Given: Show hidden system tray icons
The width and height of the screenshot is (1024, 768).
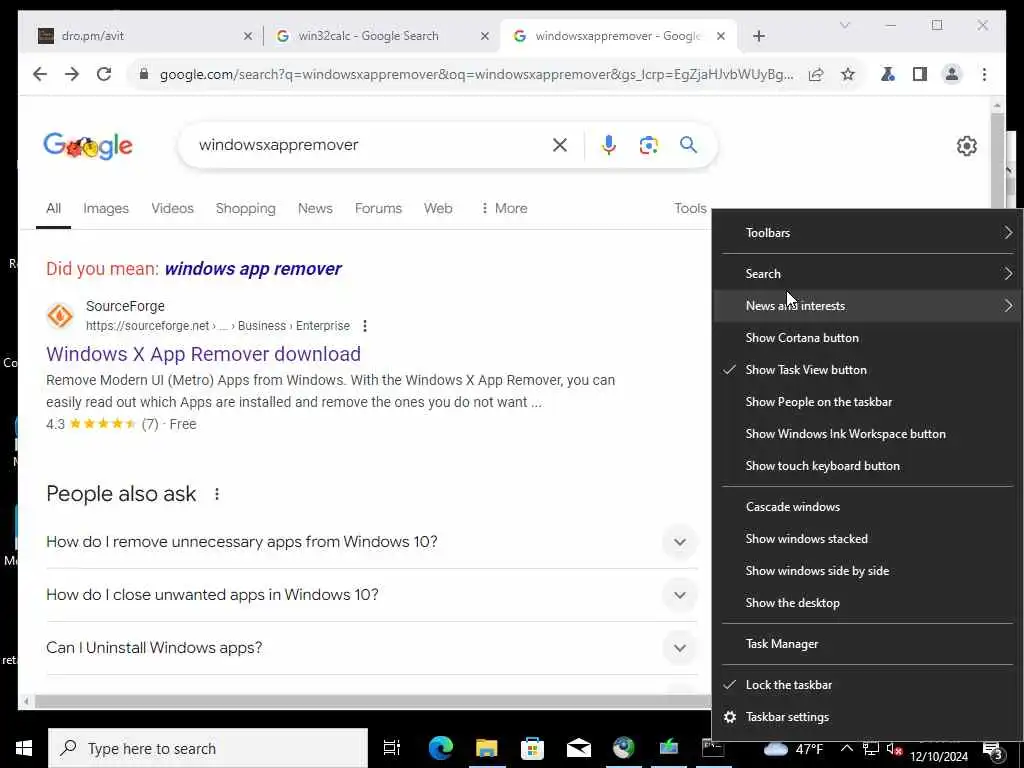Looking at the screenshot, I should click(846, 748).
